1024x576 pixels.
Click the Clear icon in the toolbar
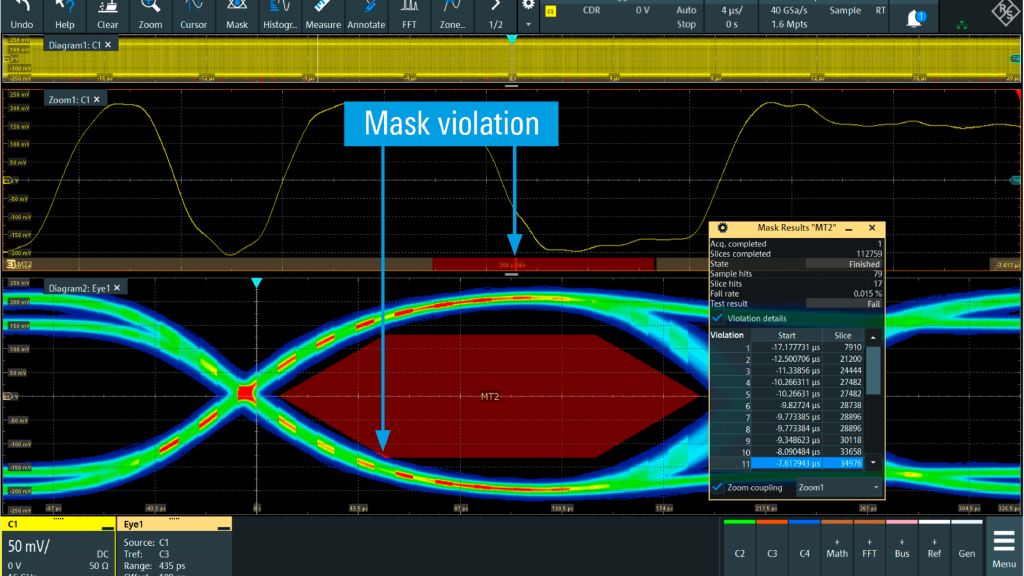108,15
